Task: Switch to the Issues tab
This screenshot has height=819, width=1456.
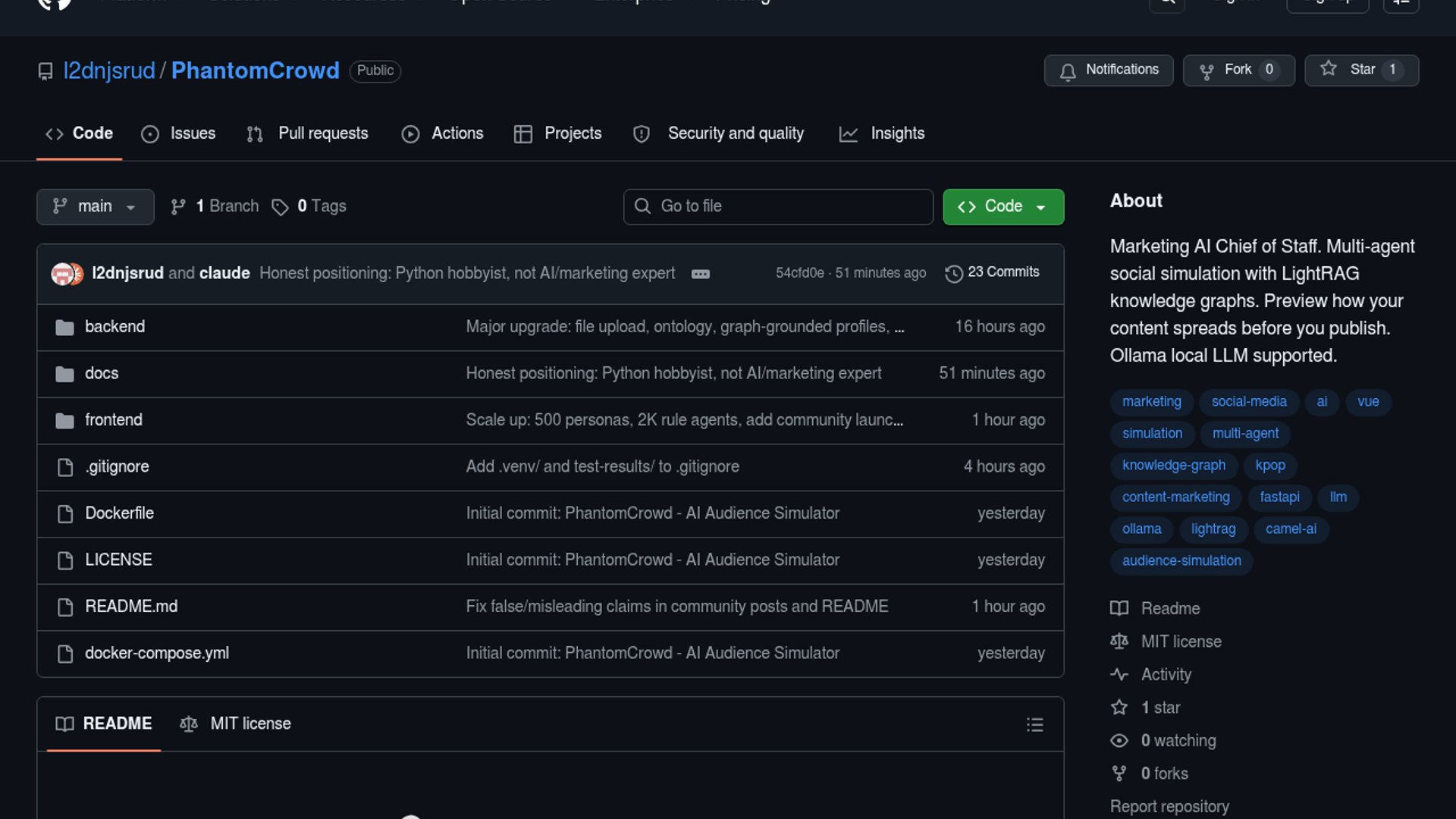Action: pyautogui.click(x=179, y=133)
